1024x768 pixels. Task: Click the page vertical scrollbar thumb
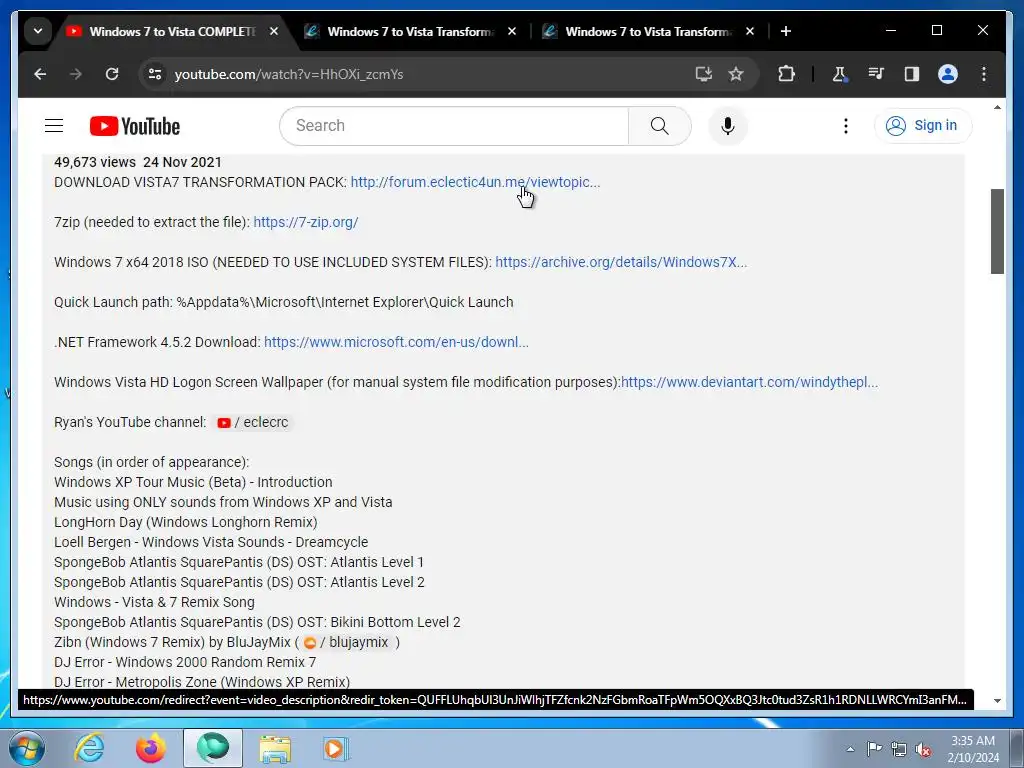[x=997, y=231]
